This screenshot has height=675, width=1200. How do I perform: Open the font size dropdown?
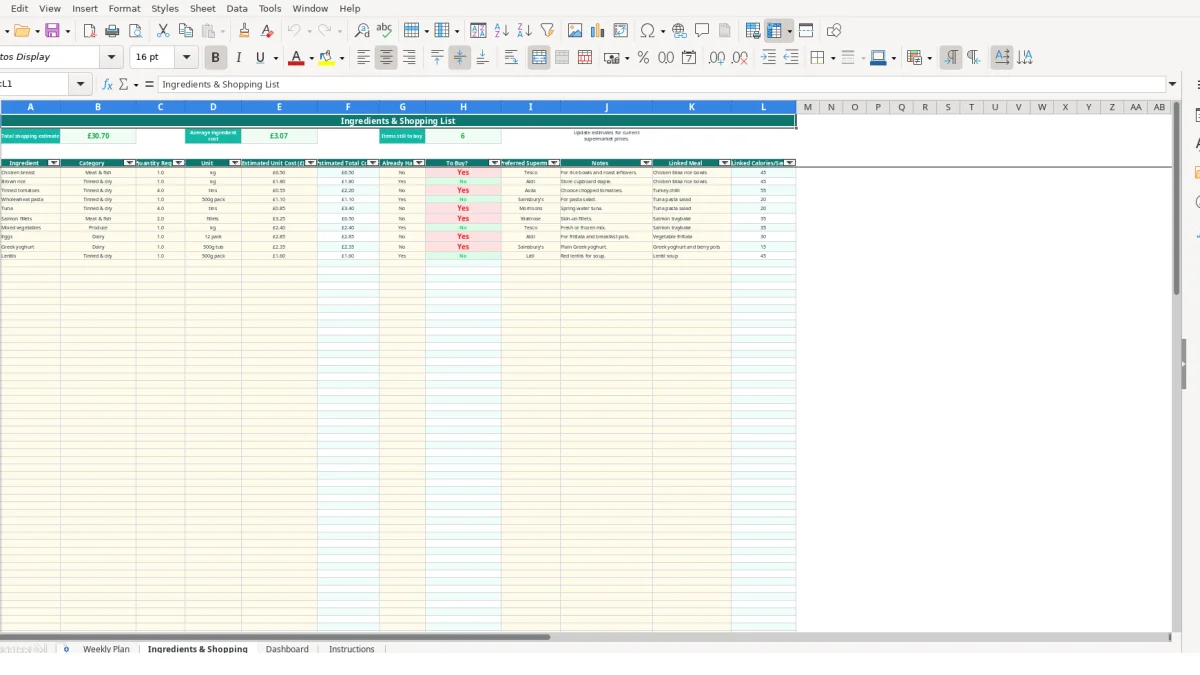click(186, 58)
